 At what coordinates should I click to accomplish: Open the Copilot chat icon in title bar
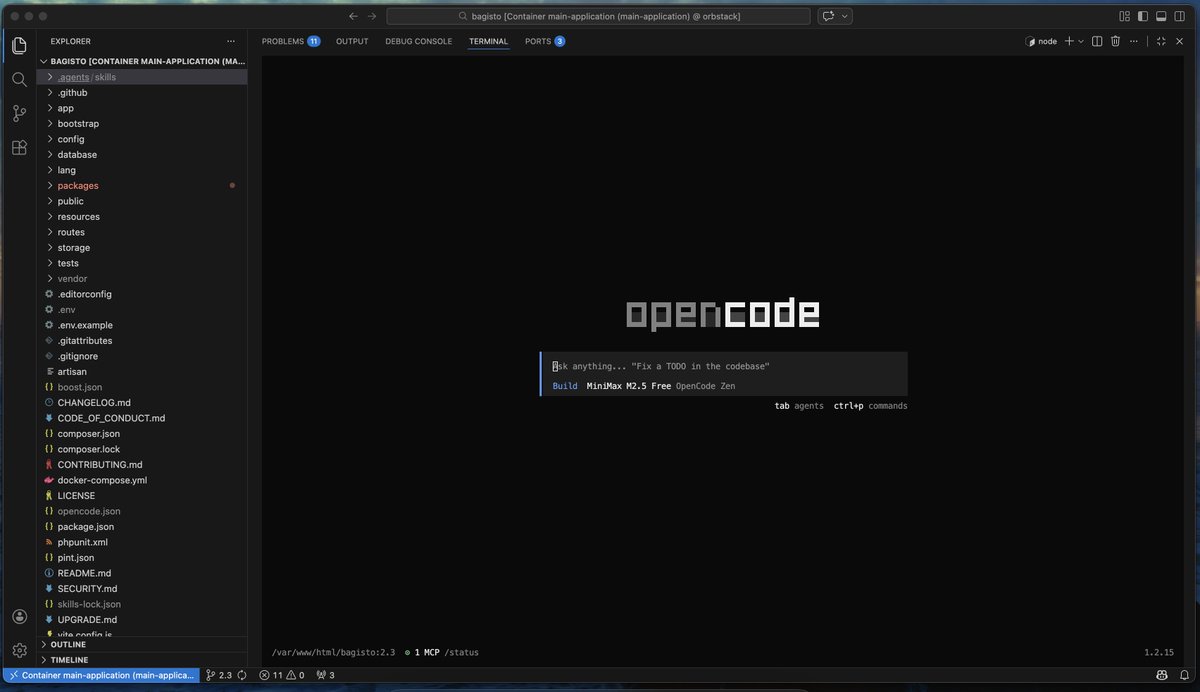pyautogui.click(x=828, y=16)
